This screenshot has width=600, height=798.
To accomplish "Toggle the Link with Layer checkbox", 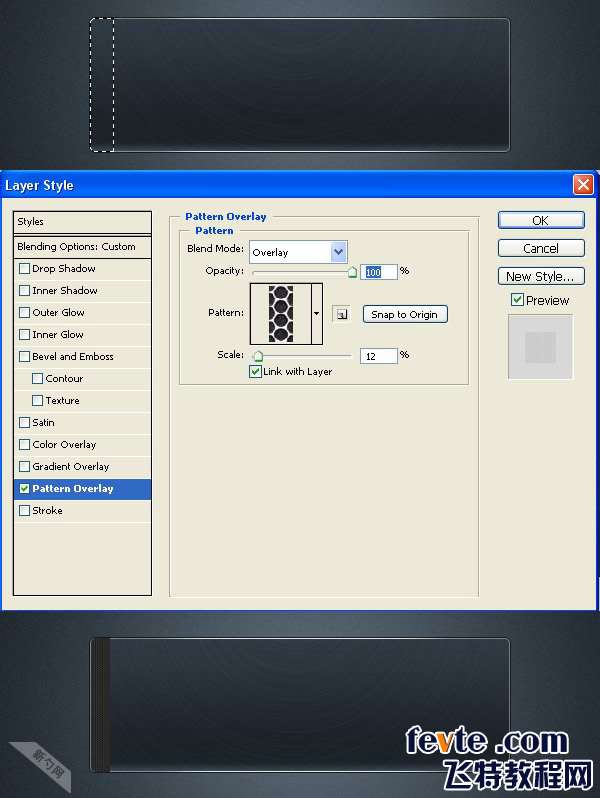I will 256,372.
